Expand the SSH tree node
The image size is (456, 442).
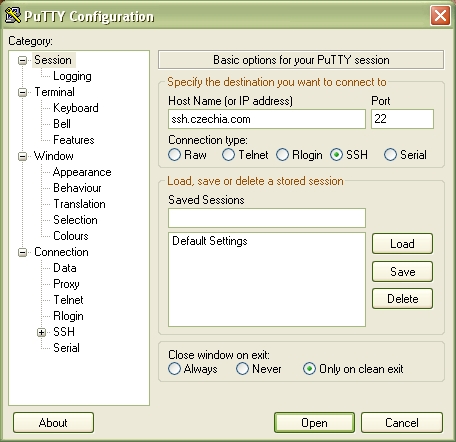point(41,332)
